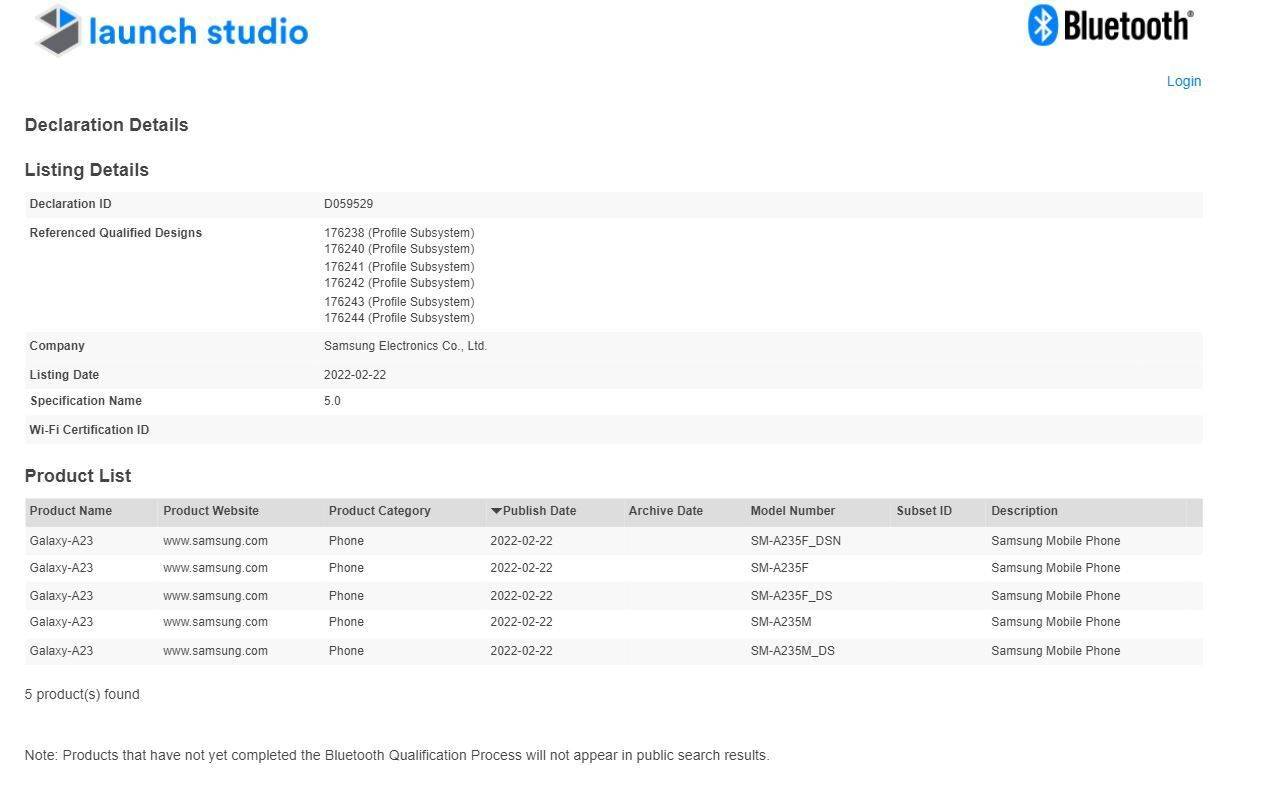
Task: Click the Publish Date column header
Action: click(x=539, y=511)
